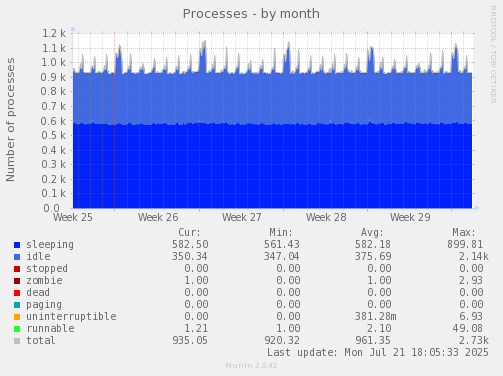Click the paging legend color swatch
Screen dimensions: 503x376
tap(17, 305)
